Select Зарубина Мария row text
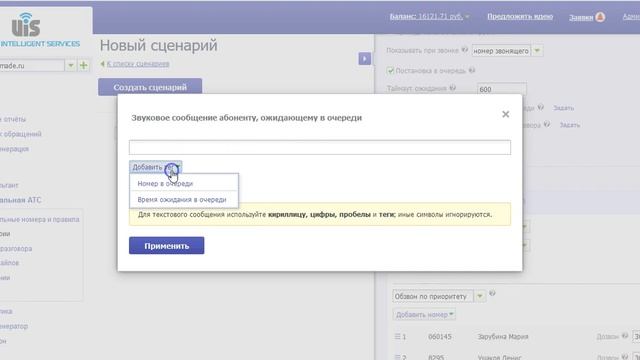 tap(503, 337)
